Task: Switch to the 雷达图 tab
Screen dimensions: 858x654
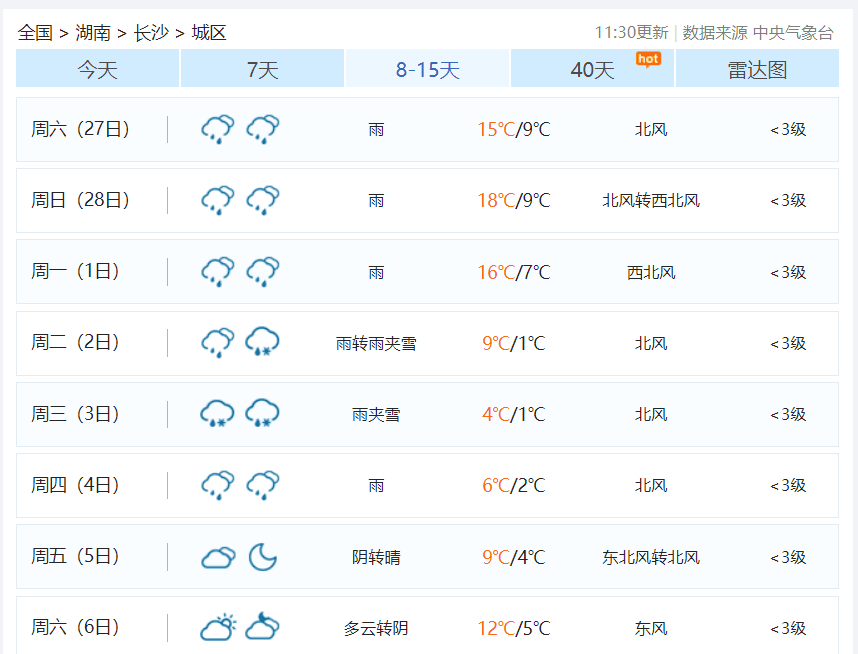Action: click(756, 69)
